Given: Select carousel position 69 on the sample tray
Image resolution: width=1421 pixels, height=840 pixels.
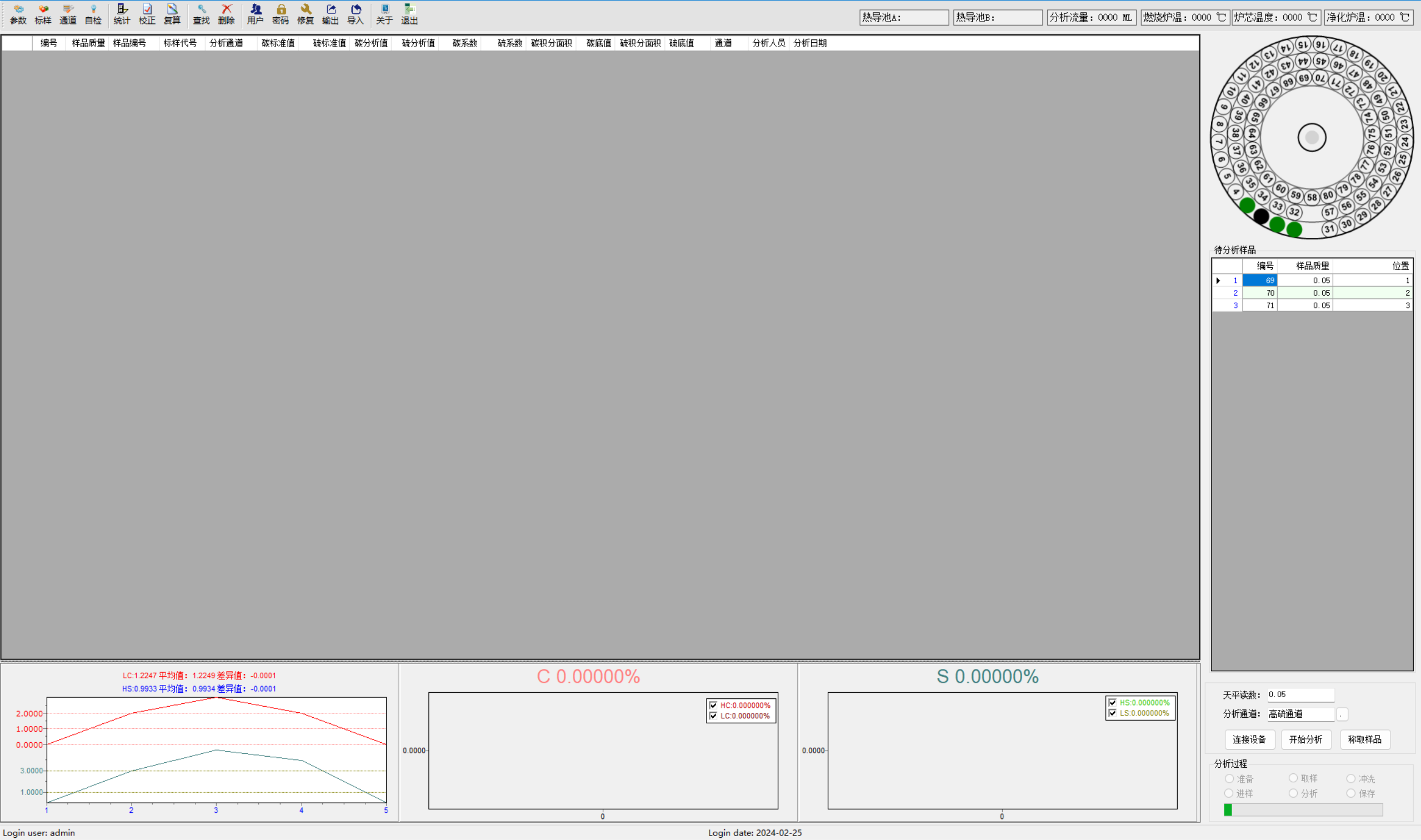Looking at the screenshot, I should point(1304,78).
